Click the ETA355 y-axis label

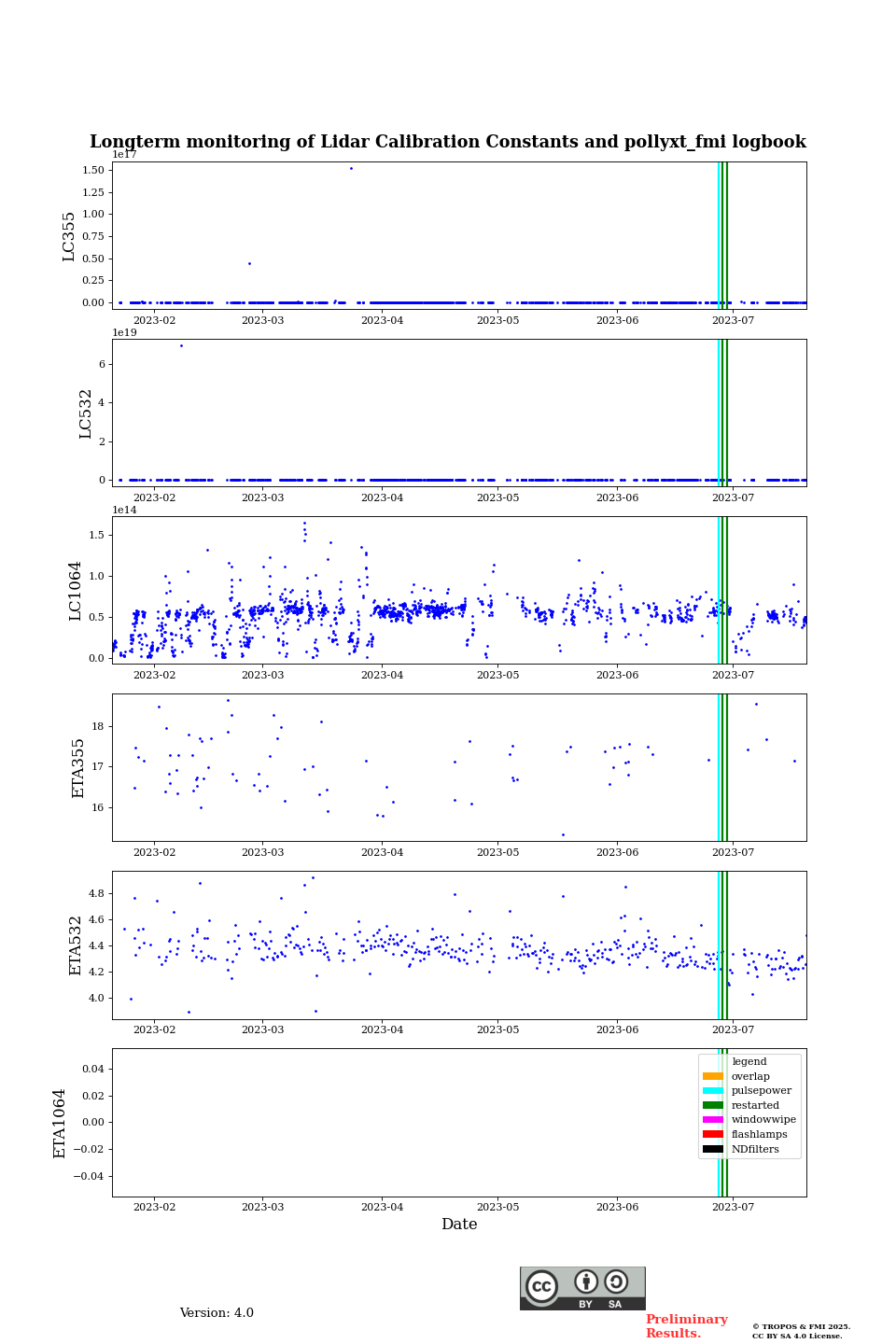click(x=78, y=767)
